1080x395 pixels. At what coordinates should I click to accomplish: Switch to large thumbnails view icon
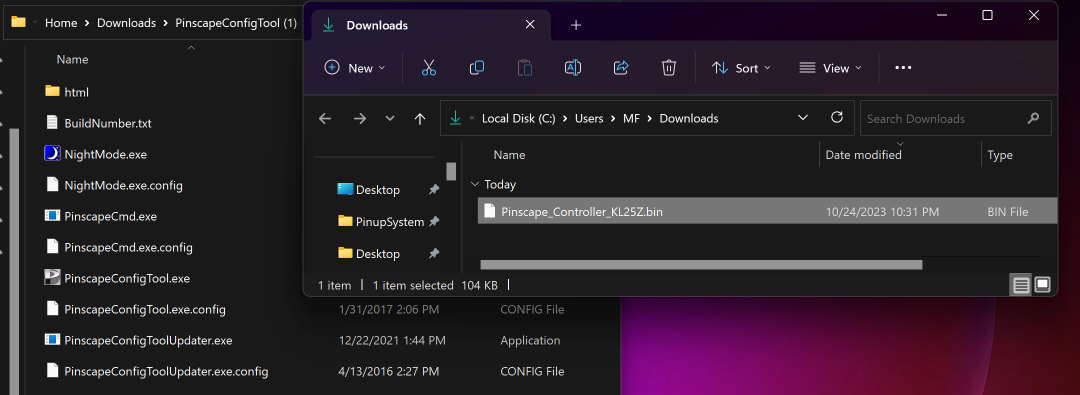click(1042, 285)
